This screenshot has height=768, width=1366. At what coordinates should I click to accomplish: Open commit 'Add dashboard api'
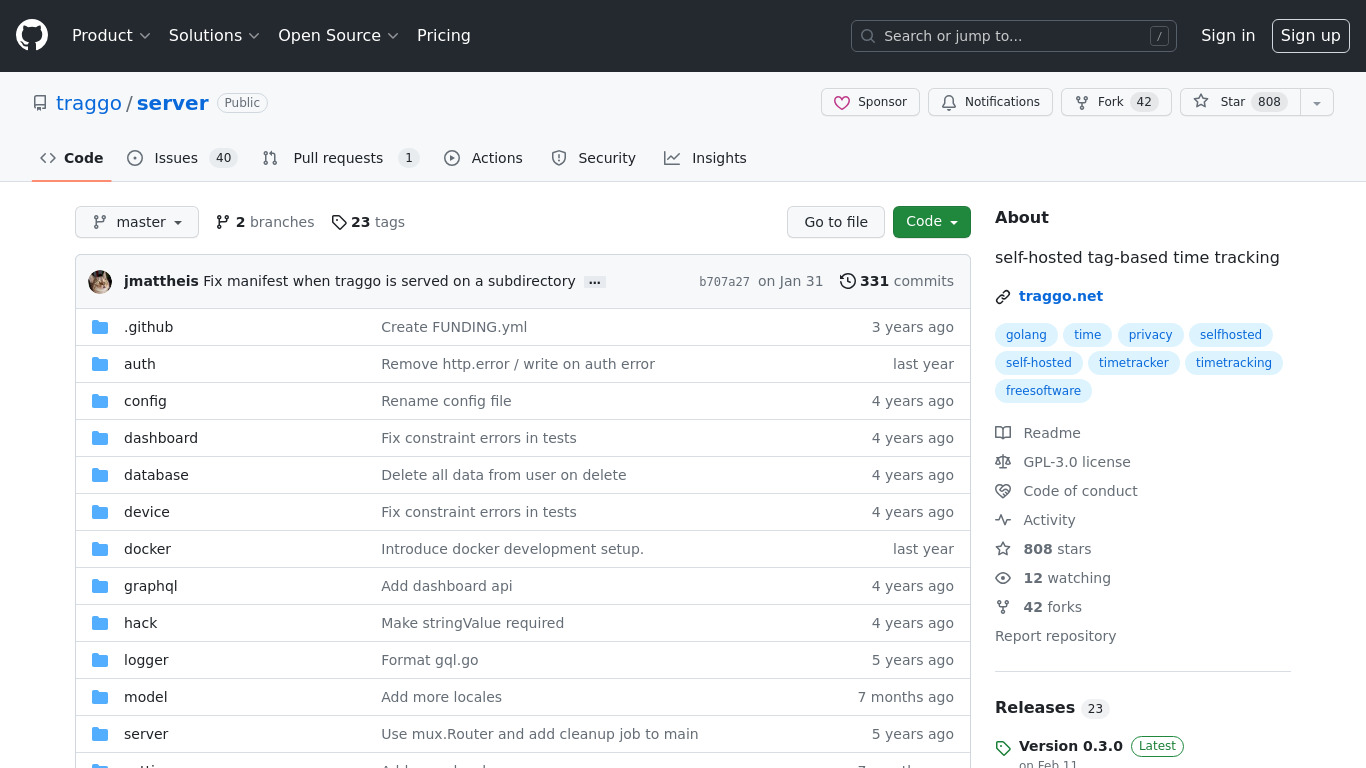(x=447, y=586)
